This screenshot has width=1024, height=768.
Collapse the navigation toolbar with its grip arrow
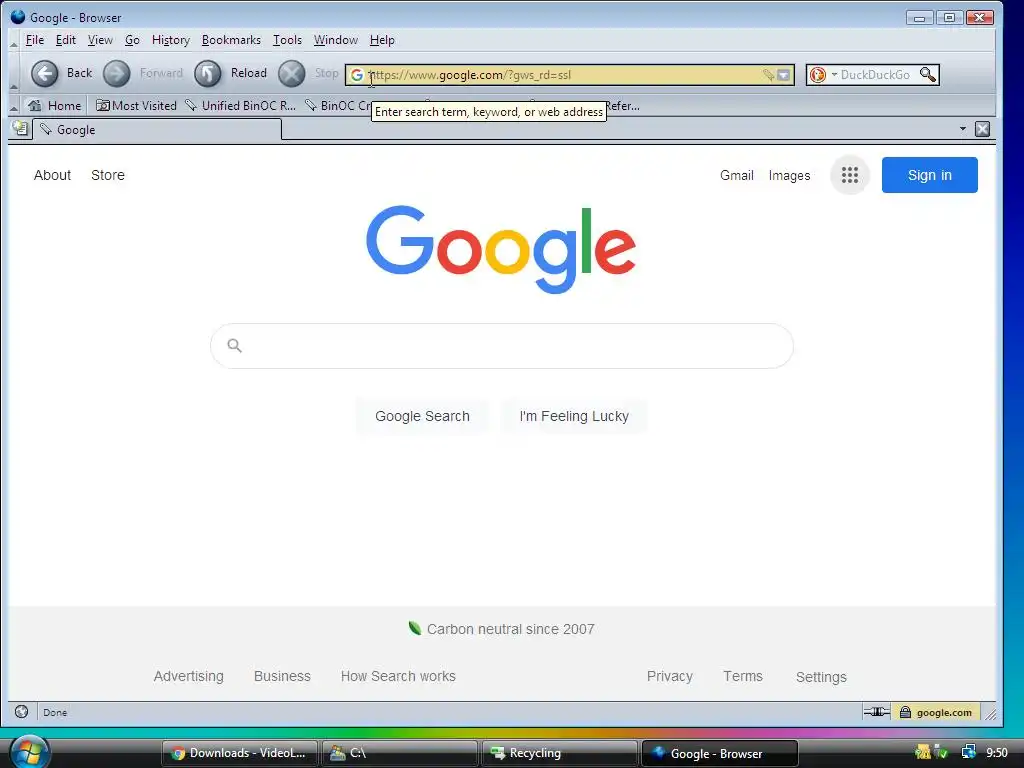pyautogui.click(x=14, y=86)
